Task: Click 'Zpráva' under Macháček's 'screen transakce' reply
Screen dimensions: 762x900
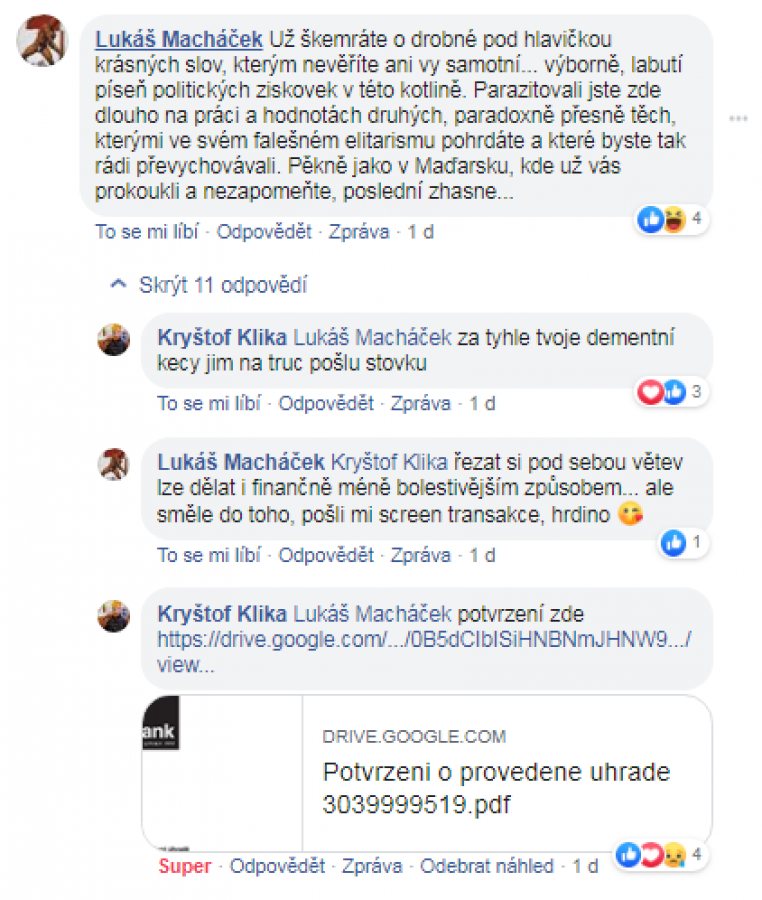Action: point(421,555)
